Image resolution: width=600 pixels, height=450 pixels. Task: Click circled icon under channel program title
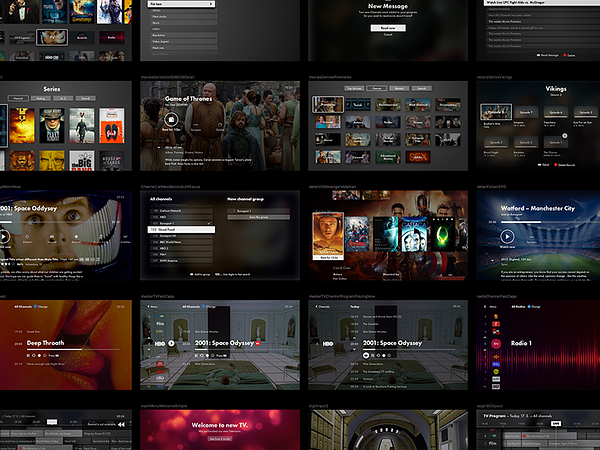(366, 355)
